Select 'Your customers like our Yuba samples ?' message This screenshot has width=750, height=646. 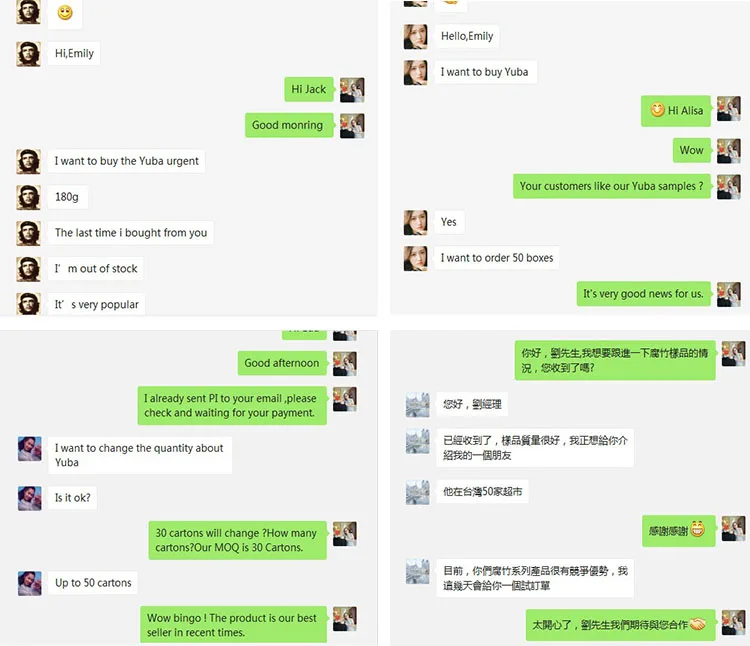tap(612, 186)
